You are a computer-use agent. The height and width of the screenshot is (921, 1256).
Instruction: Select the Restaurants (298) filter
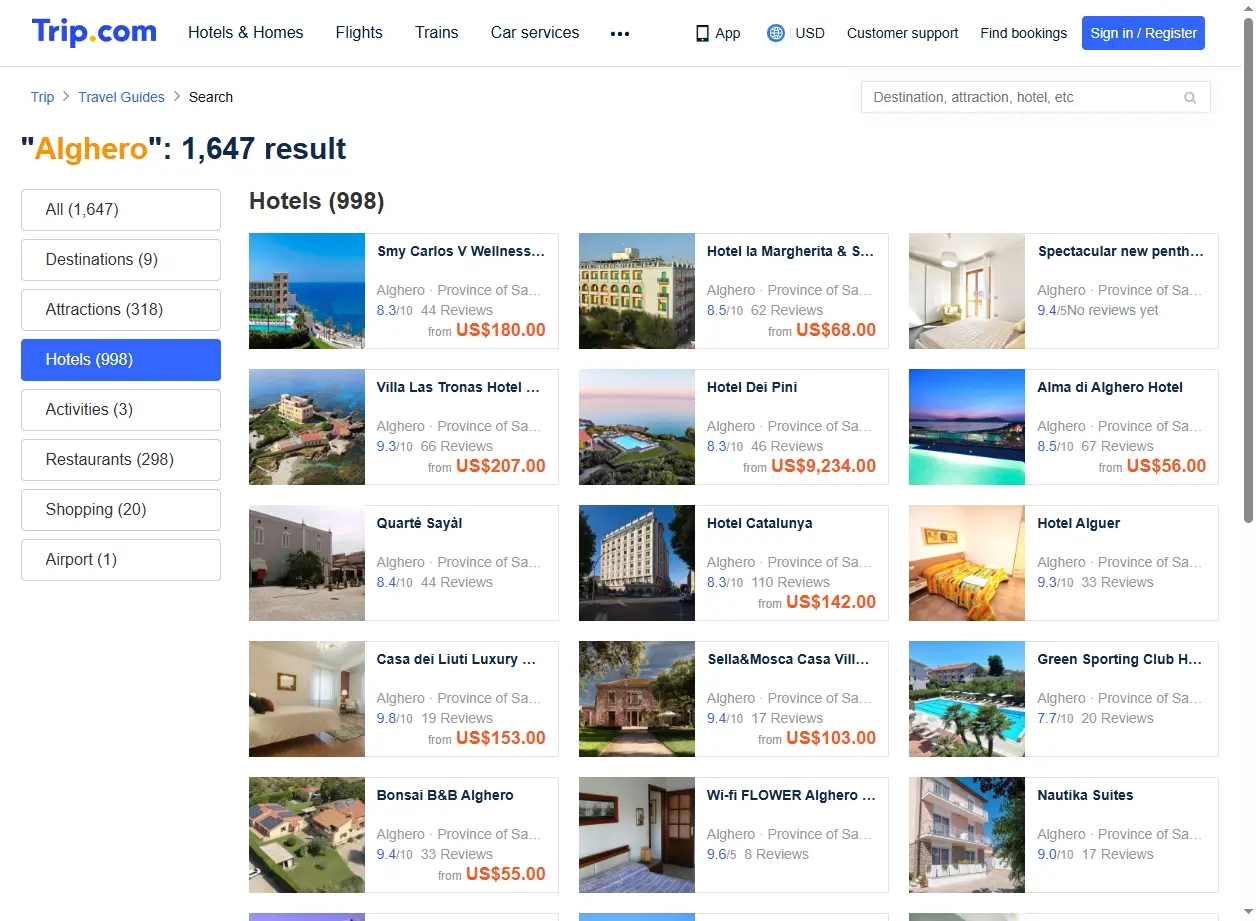(121, 460)
